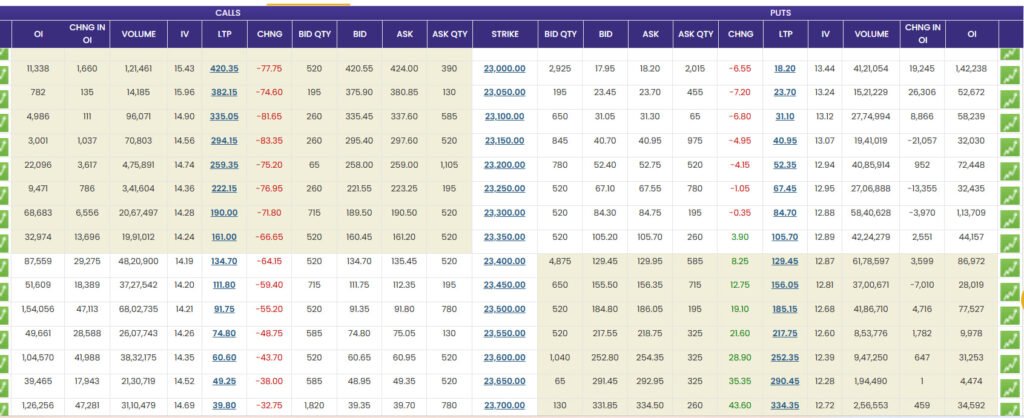
Task: Open the 23,000.00 strike price link
Action: coord(504,69)
